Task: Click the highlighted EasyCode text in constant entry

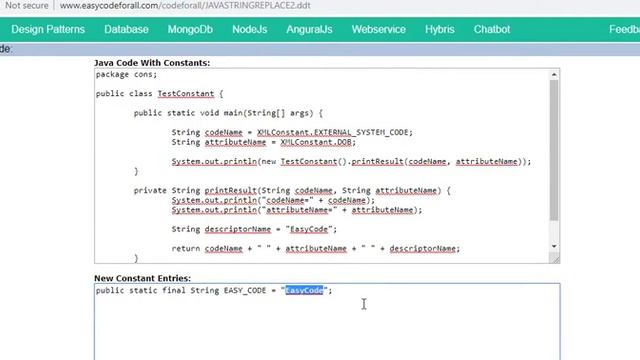Action: [304, 290]
